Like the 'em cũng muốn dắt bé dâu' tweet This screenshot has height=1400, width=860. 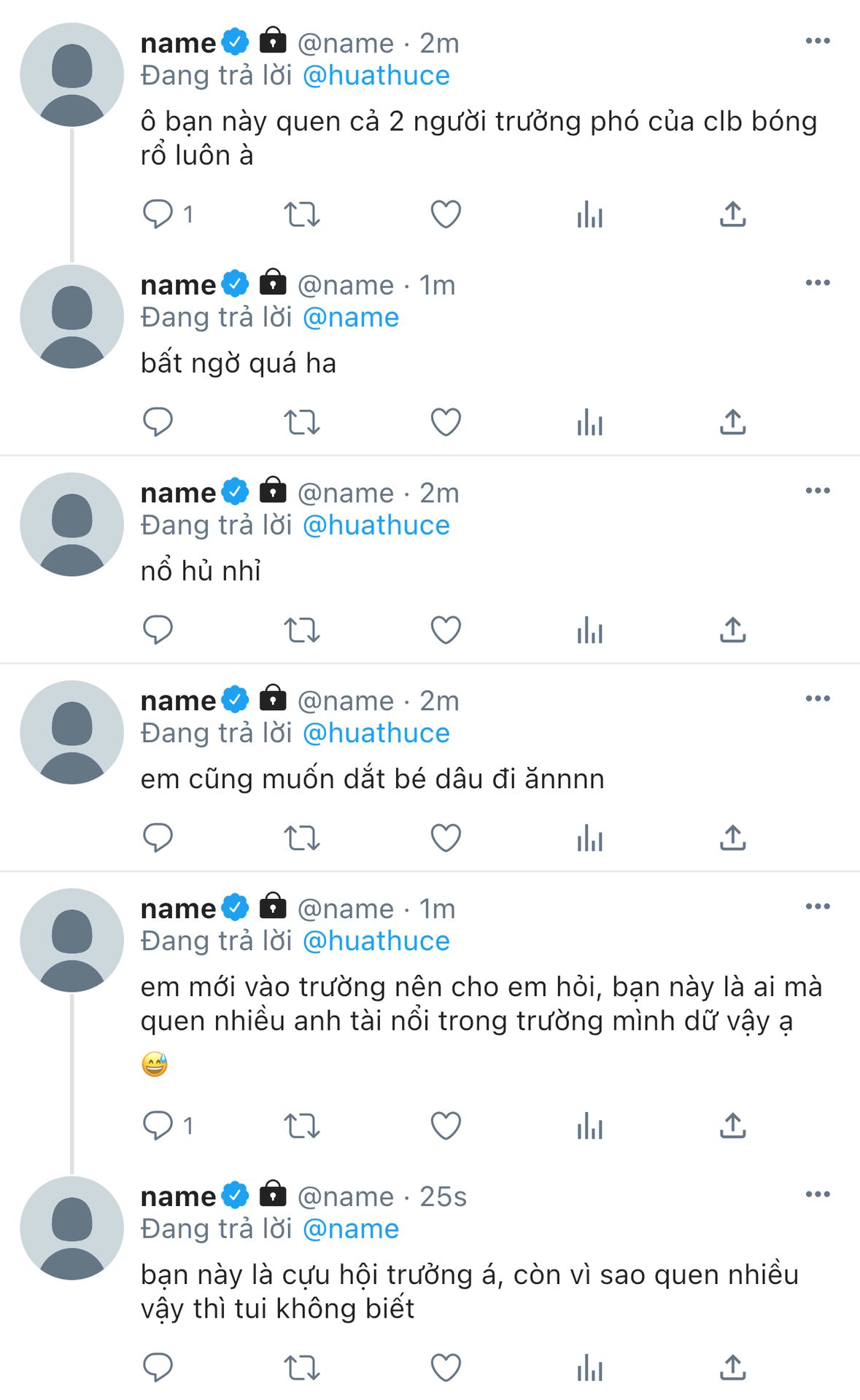coord(446,838)
